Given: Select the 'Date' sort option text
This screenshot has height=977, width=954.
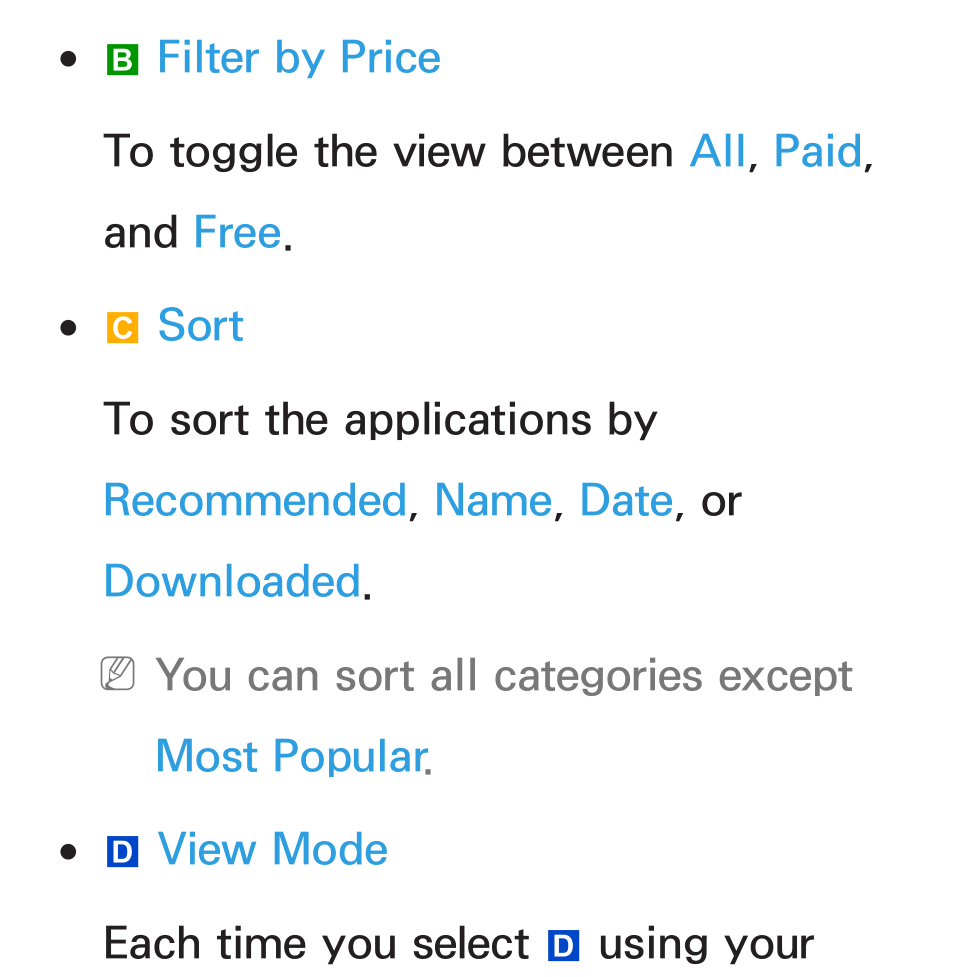Looking at the screenshot, I should pos(626,500).
